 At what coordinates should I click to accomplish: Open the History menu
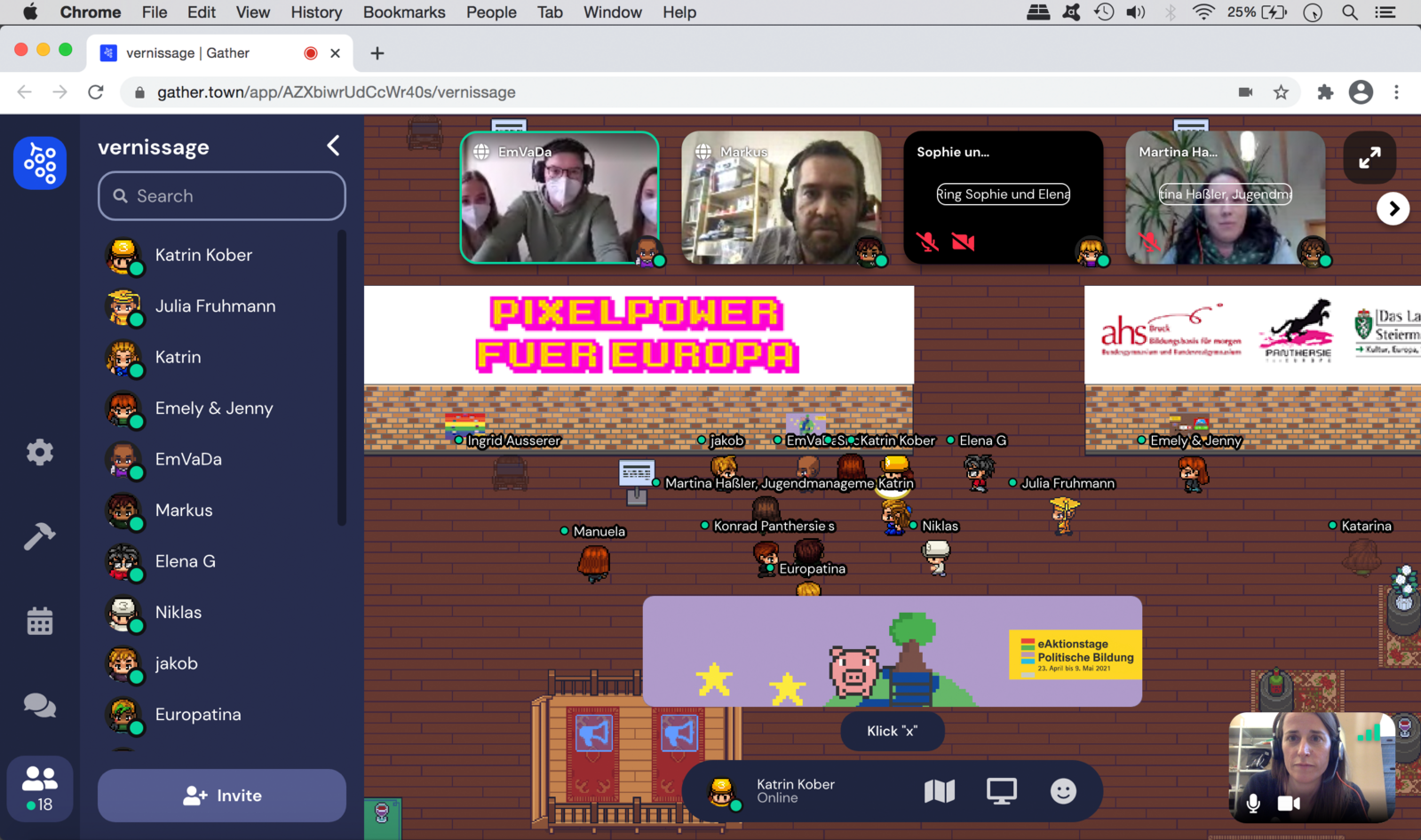(x=316, y=12)
